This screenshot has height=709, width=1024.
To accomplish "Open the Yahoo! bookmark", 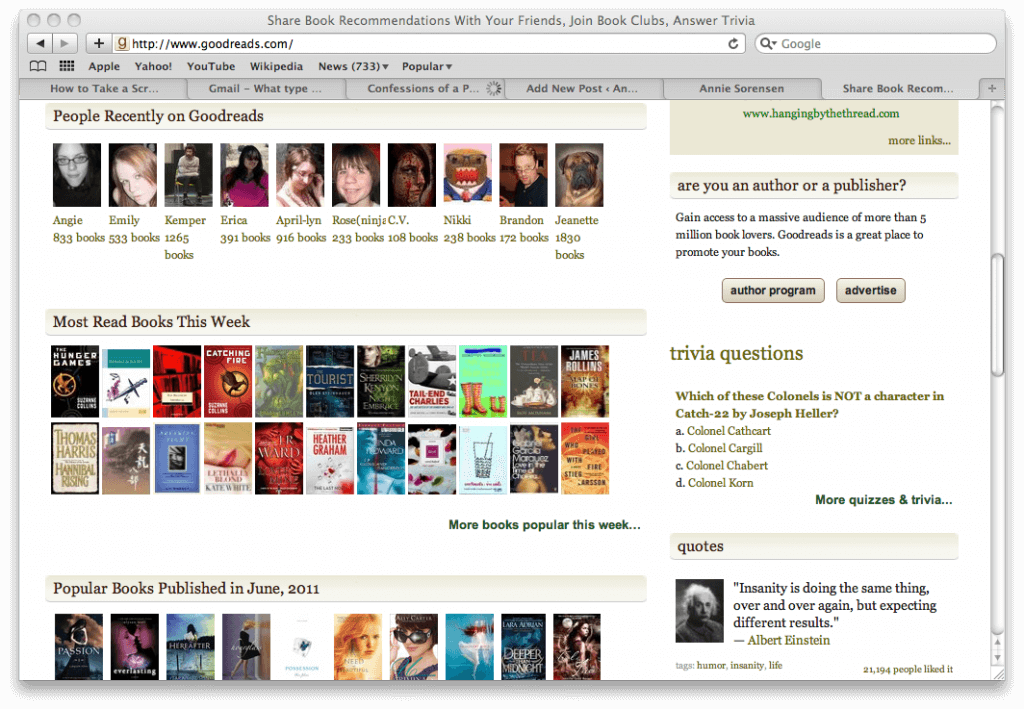I will 153,66.
